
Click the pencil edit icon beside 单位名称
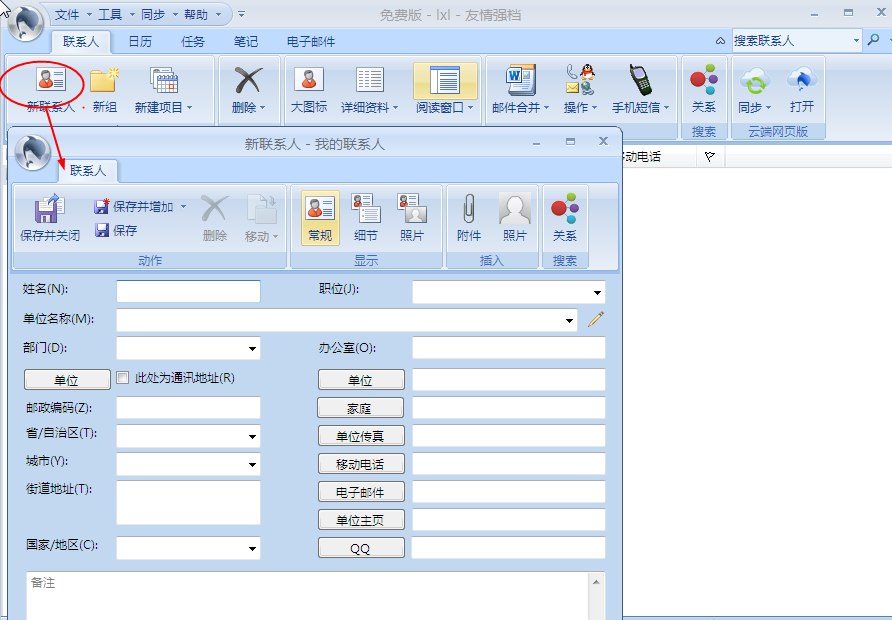pyautogui.click(x=596, y=319)
